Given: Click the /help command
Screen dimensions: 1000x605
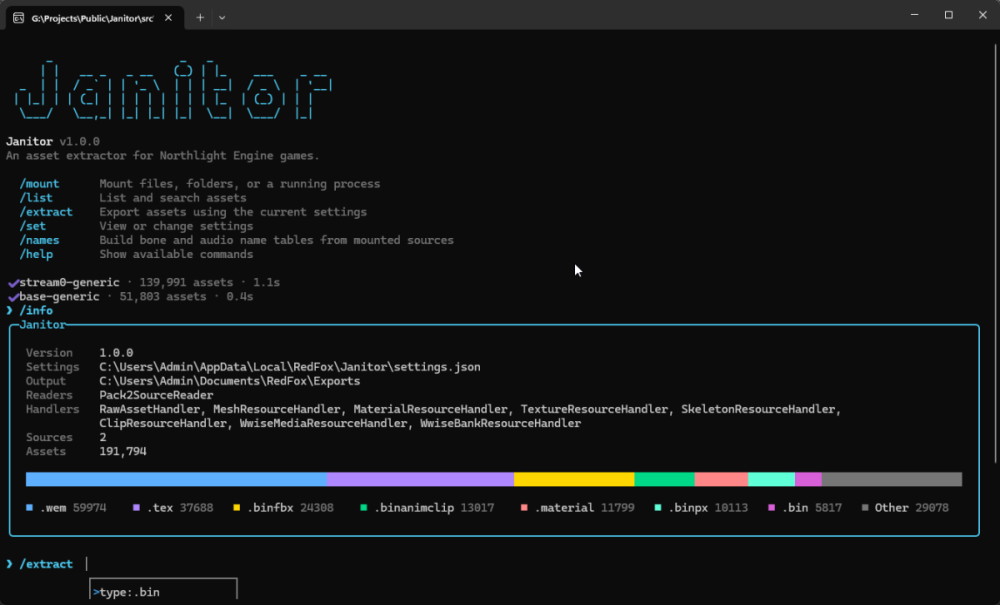Looking at the screenshot, I should pos(36,254).
